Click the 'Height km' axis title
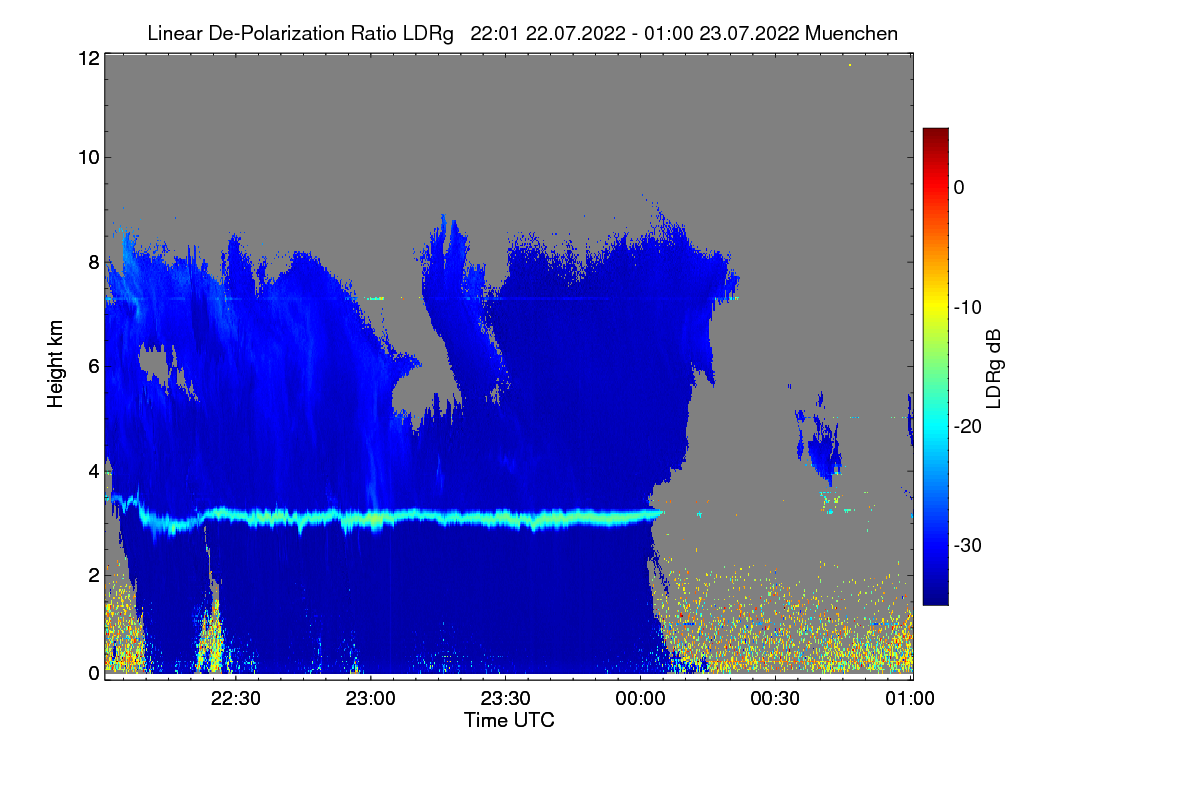 [x=55, y=365]
